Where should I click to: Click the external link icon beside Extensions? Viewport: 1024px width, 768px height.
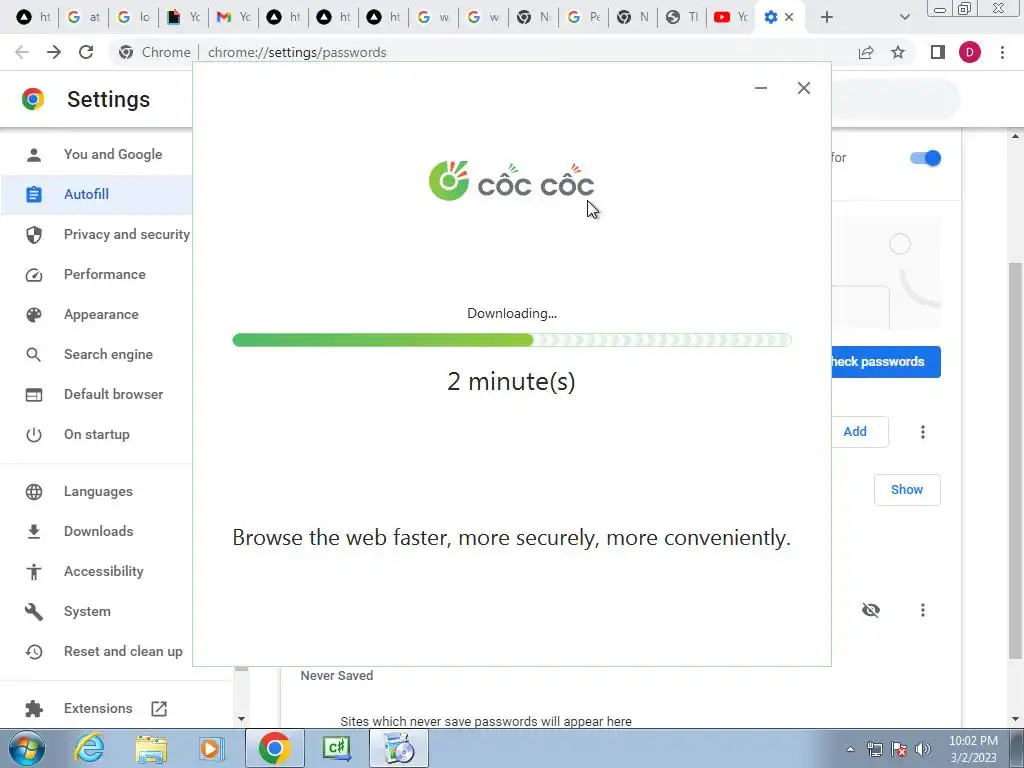coord(159,709)
